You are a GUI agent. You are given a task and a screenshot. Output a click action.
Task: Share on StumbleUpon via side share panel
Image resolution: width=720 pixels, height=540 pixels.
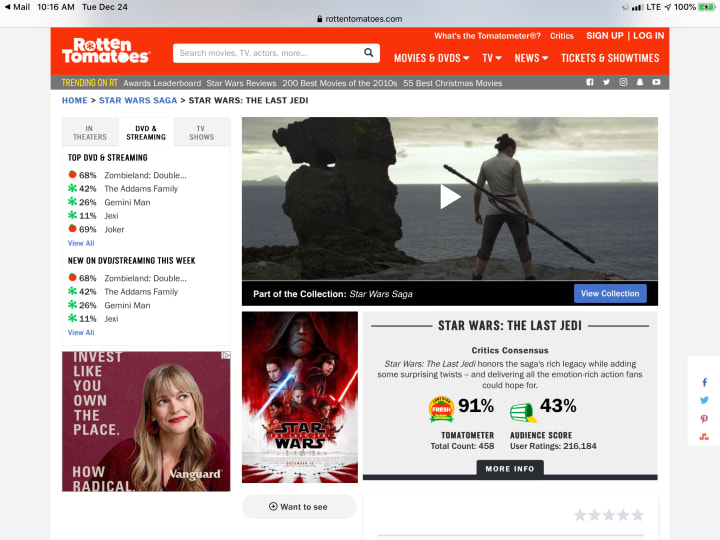tap(704, 437)
